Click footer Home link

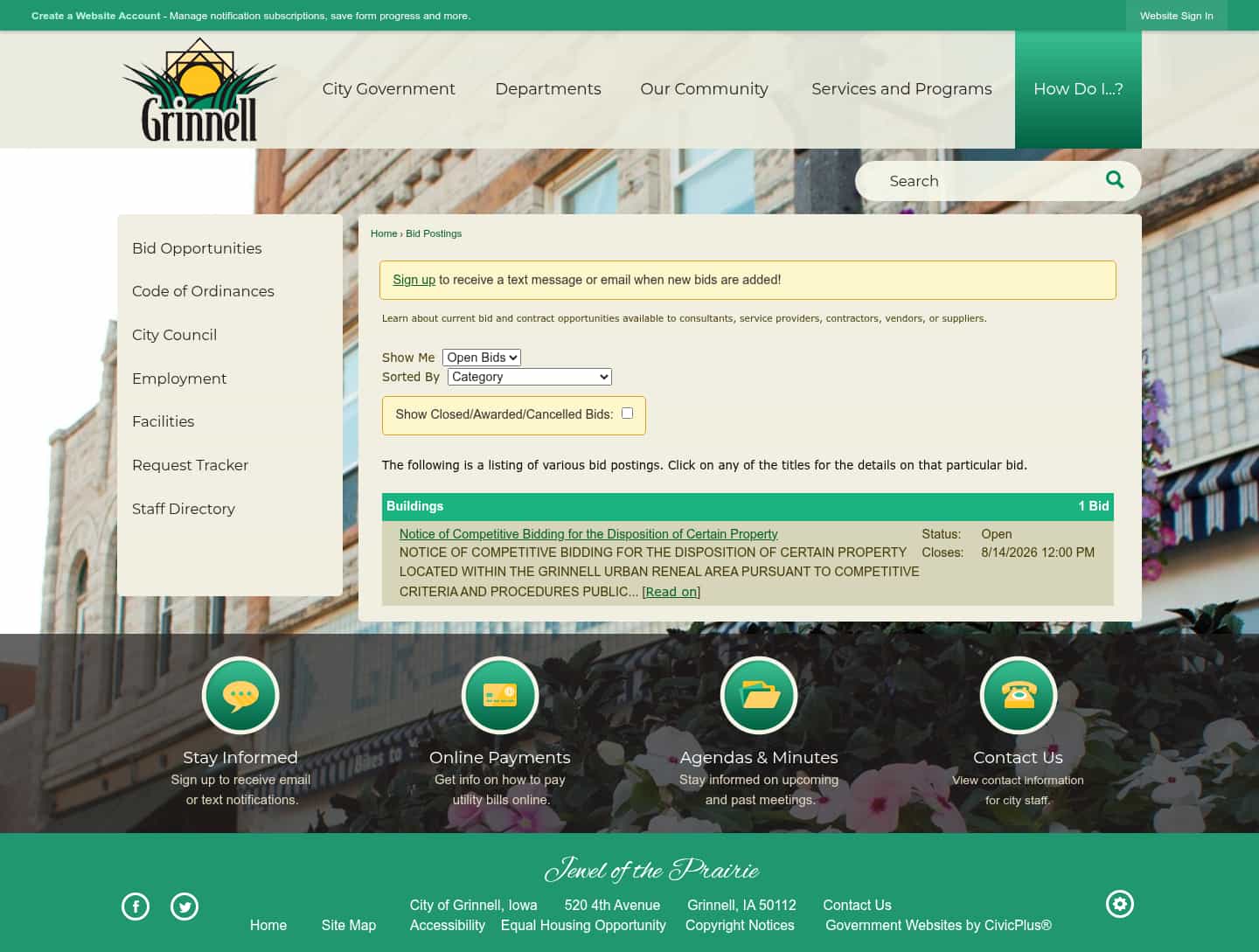(x=268, y=925)
